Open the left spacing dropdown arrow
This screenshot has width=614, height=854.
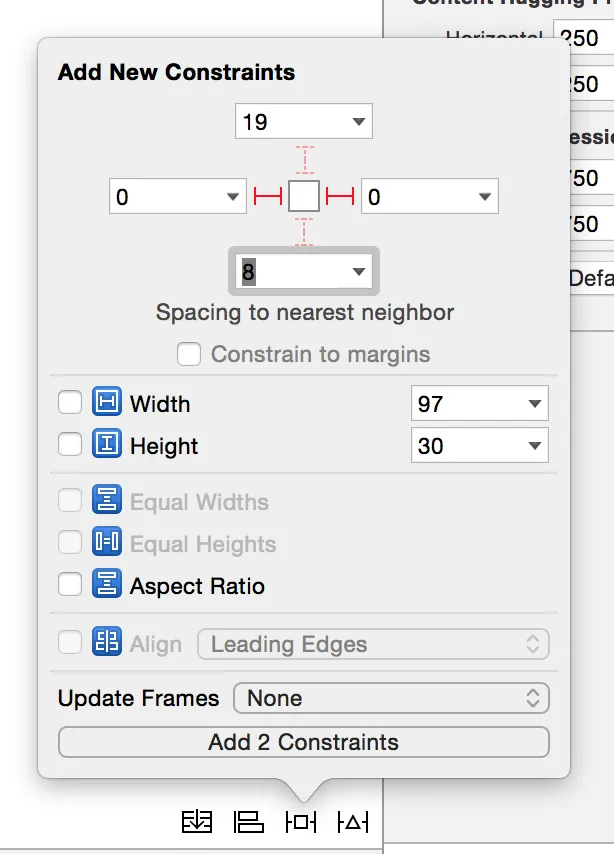[x=233, y=197]
